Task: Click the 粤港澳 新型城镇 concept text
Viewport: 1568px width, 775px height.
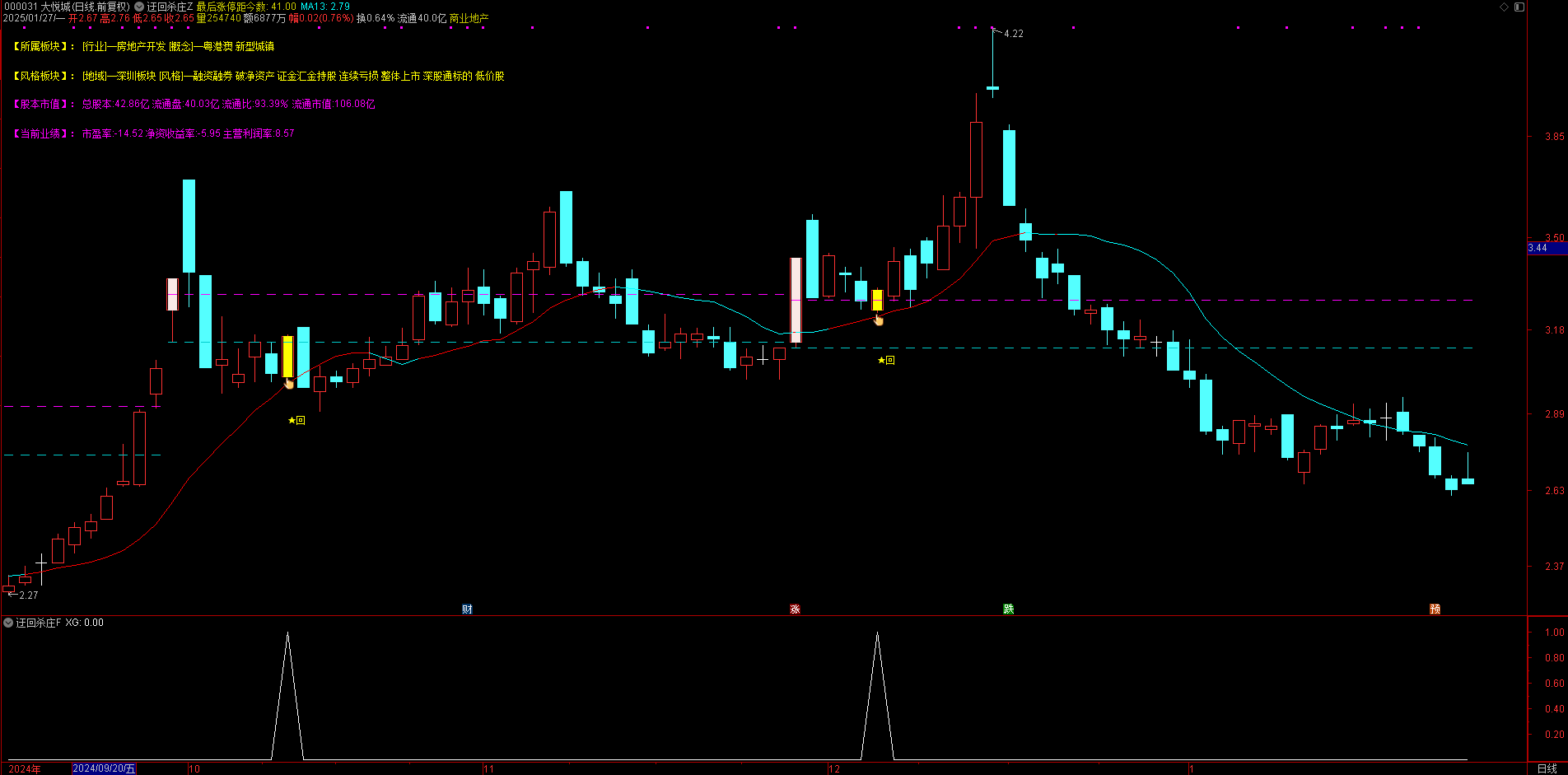Action: 239,46
